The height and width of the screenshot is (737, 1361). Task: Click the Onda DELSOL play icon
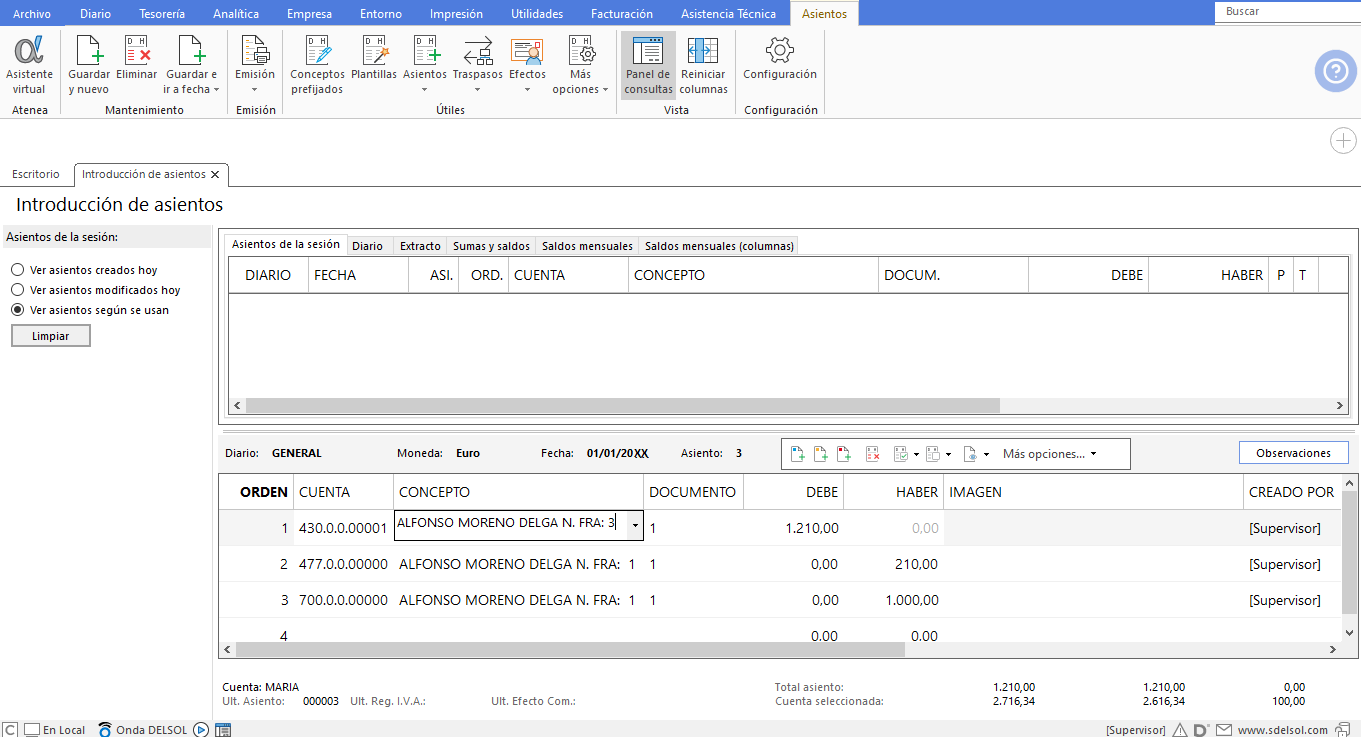tap(201, 730)
